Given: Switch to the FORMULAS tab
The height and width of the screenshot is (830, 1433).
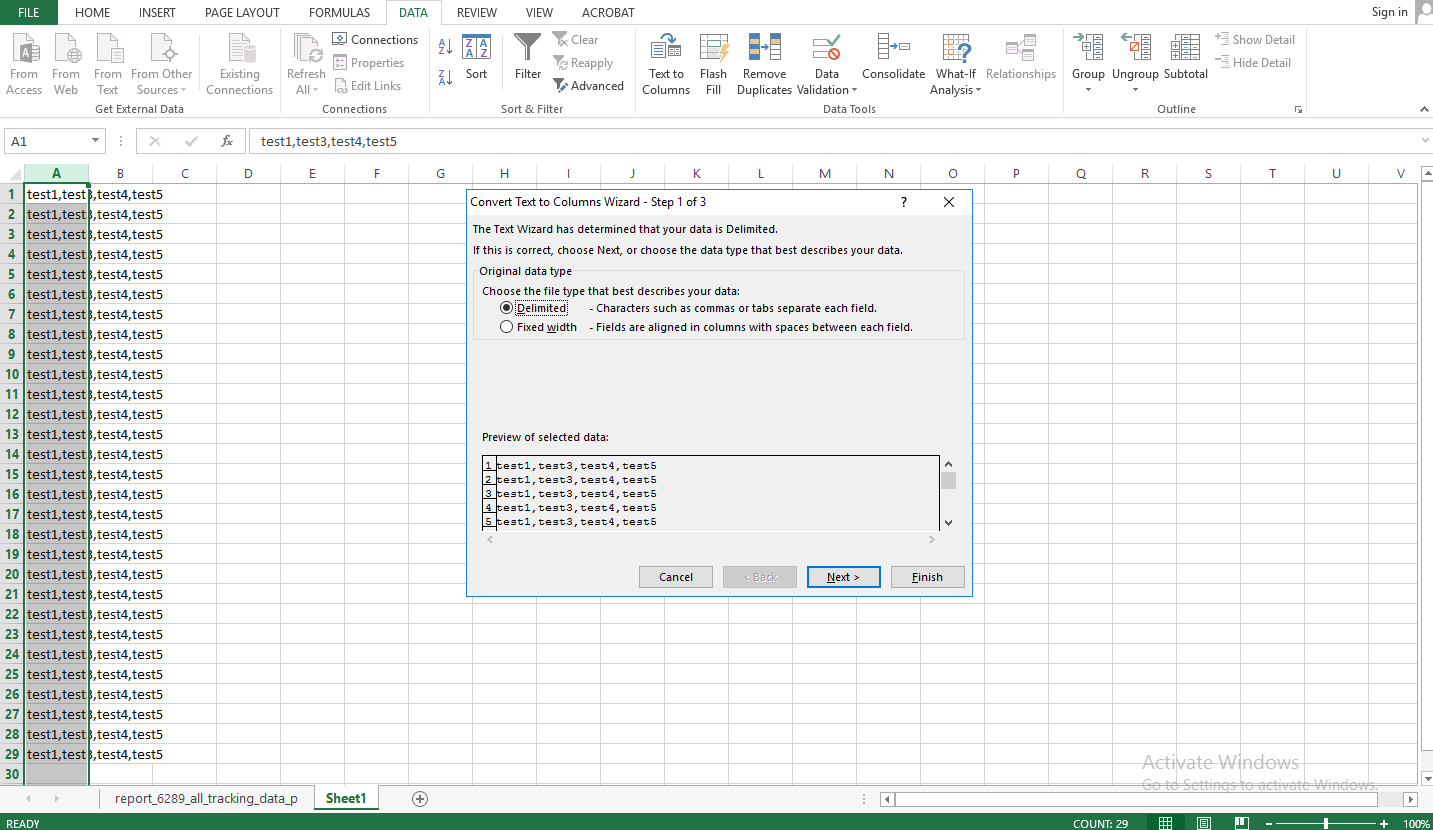Looking at the screenshot, I should click(339, 12).
